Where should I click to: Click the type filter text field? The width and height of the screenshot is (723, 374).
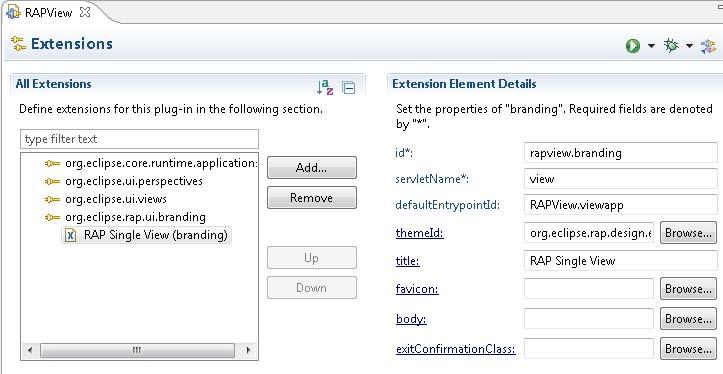tap(139, 139)
